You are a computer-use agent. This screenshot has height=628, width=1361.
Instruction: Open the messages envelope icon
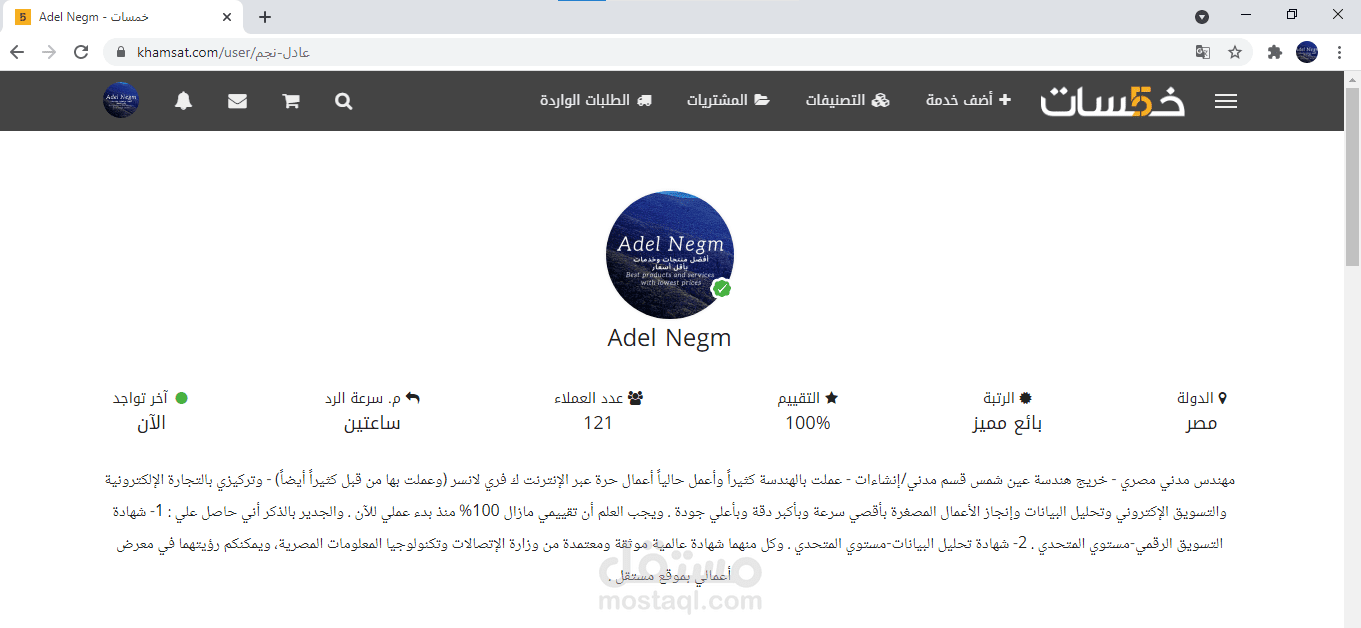[237, 100]
